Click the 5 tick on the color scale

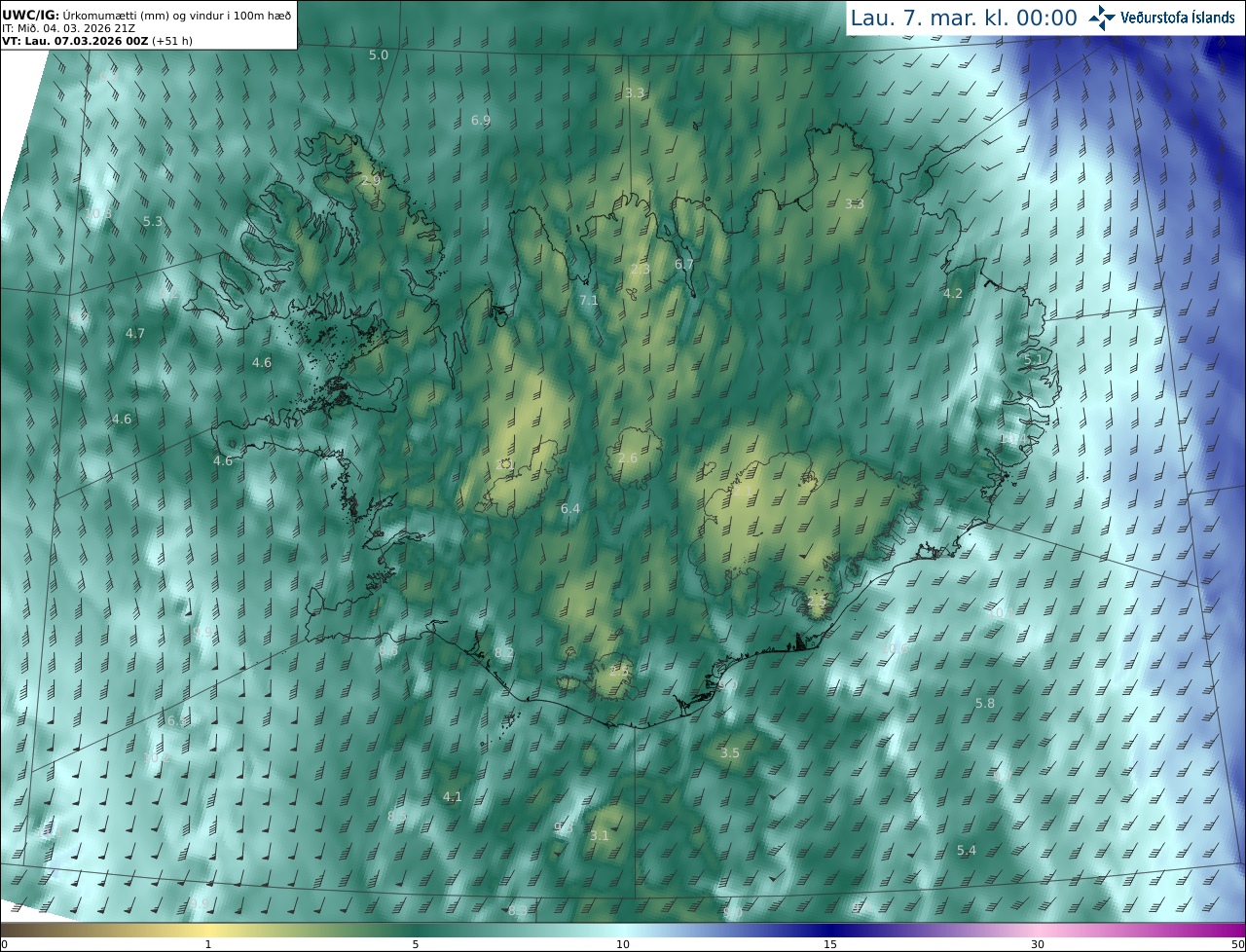click(x=416, y=945)
